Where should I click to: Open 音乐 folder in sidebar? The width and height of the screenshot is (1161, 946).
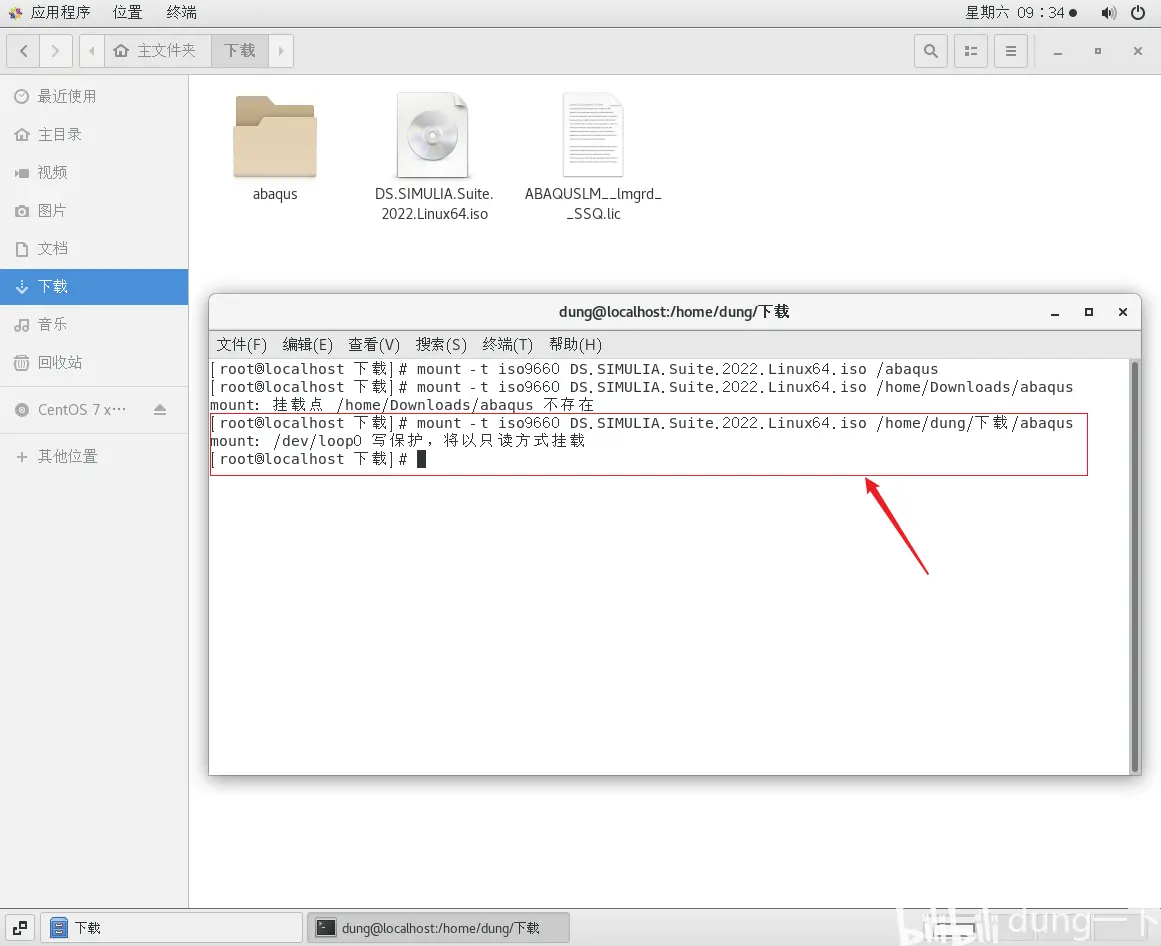94,324
